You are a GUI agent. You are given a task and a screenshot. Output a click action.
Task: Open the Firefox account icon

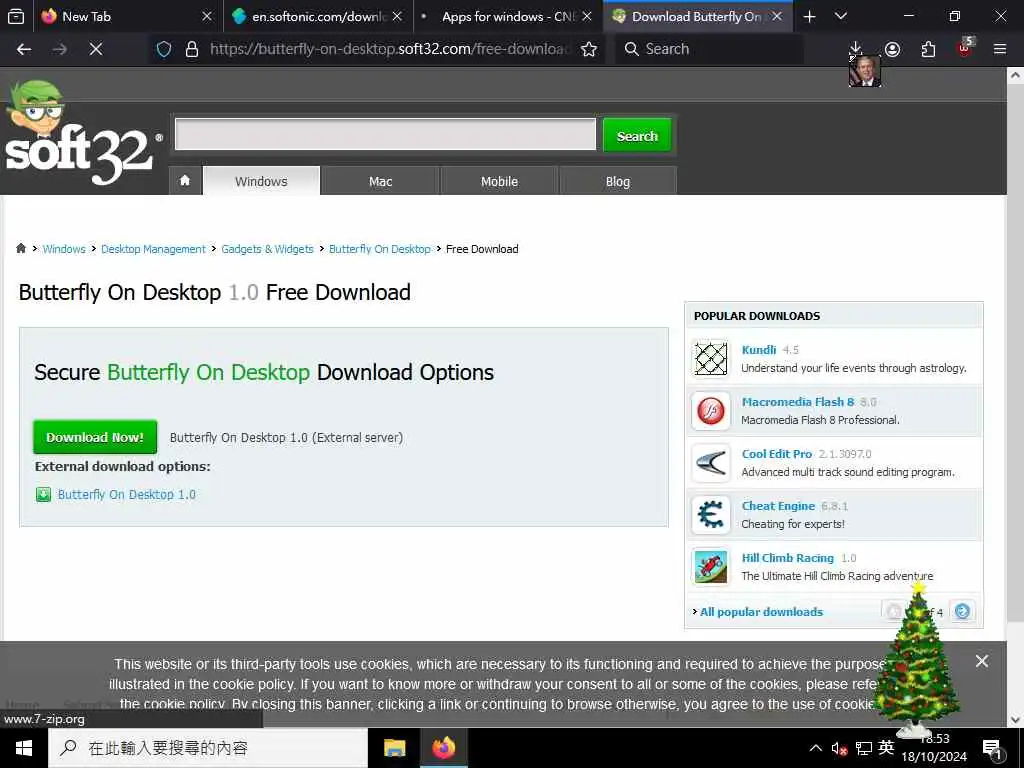892,49
